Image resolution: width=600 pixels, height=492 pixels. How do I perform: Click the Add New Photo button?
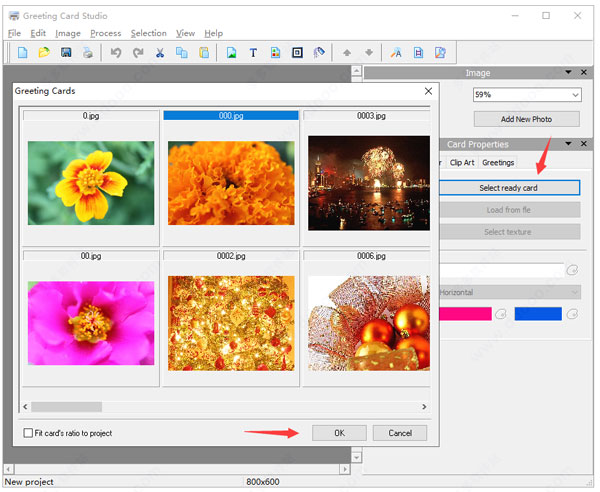tap(526, 119)
